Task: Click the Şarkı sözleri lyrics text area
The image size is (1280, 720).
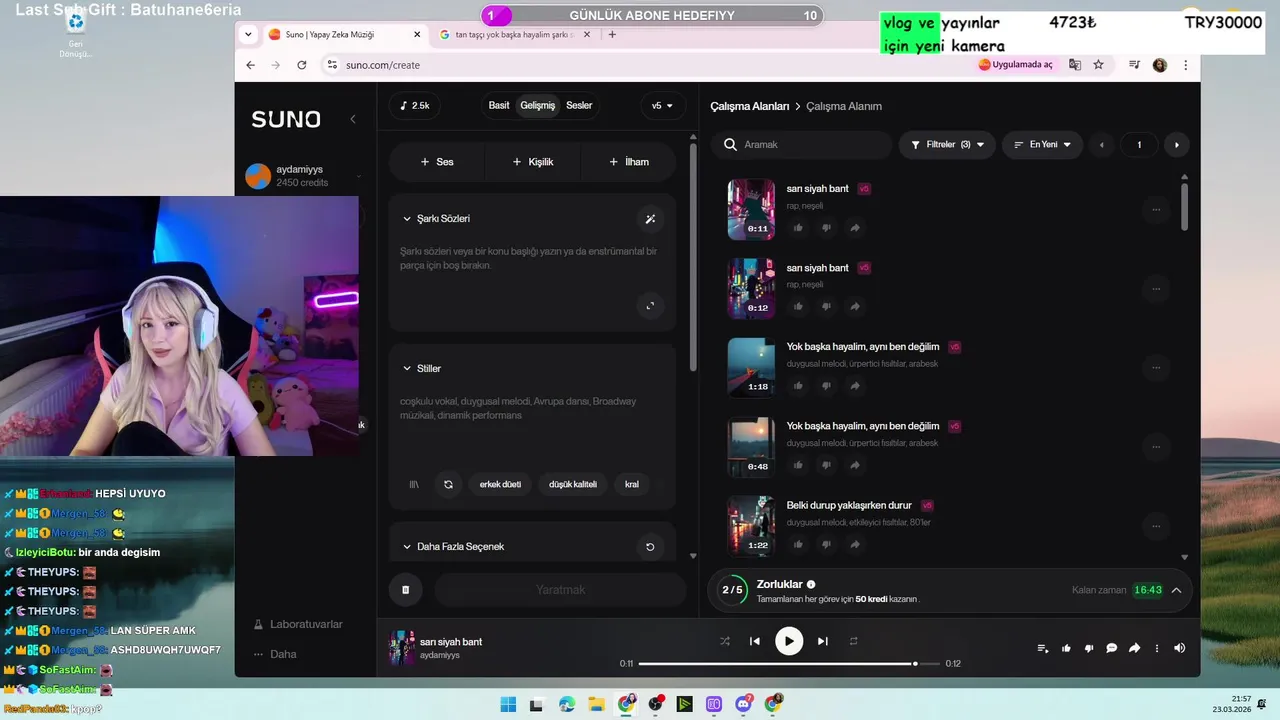Action: point(532,259)
